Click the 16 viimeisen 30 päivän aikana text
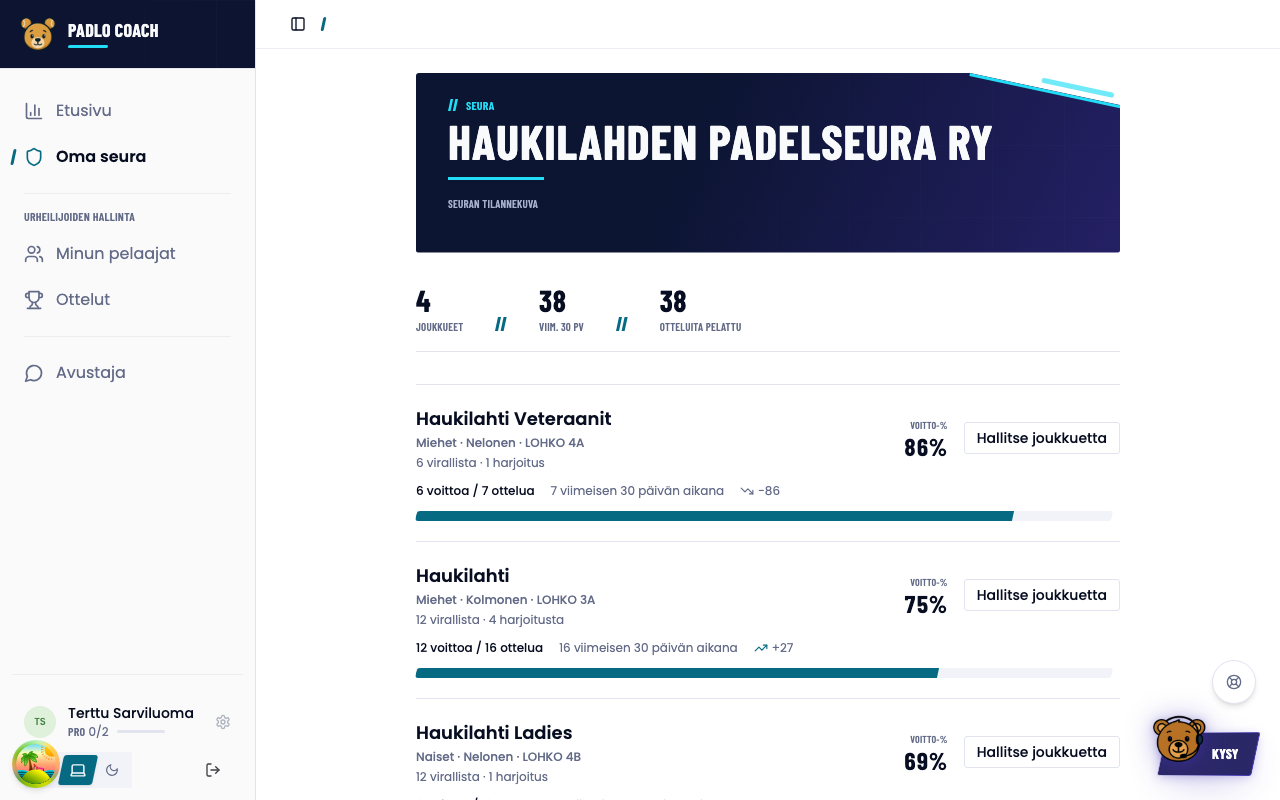The image size is (1280, 800). tap(648, 648)
